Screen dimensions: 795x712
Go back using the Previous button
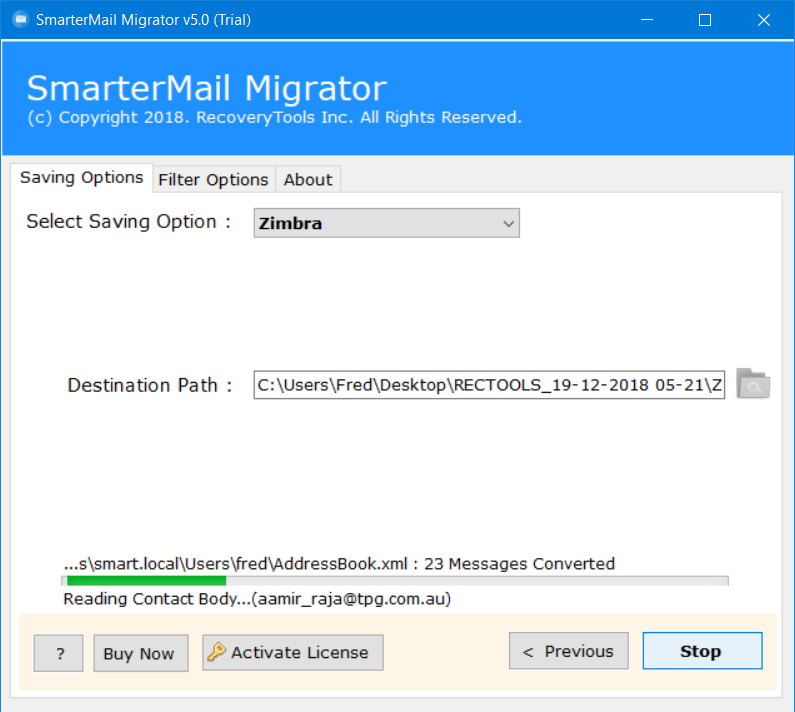[568, 651]
